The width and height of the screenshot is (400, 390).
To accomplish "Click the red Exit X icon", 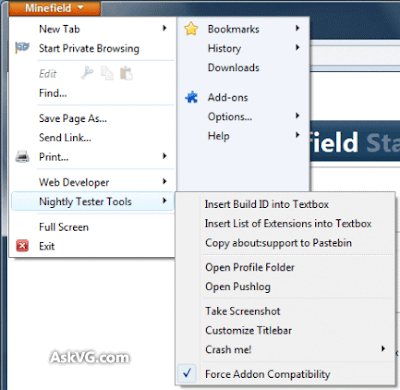I will point(22,246).
